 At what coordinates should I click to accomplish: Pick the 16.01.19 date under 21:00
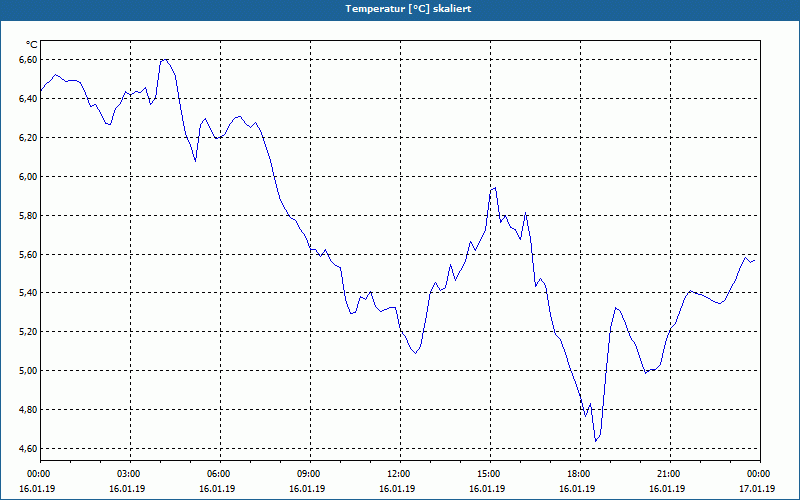pos(667,489)
